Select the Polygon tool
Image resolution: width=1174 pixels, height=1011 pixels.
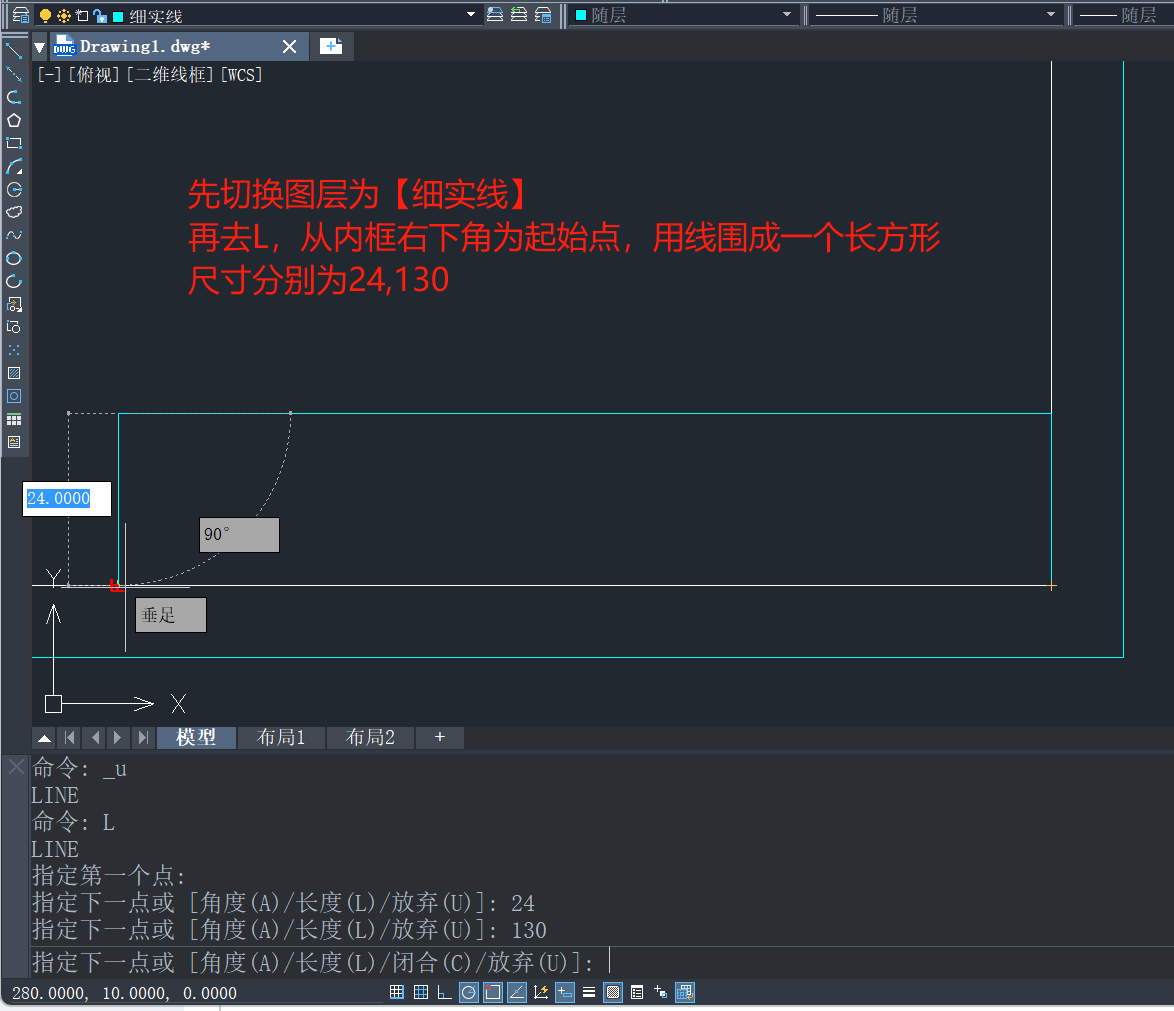coord(14,120)
